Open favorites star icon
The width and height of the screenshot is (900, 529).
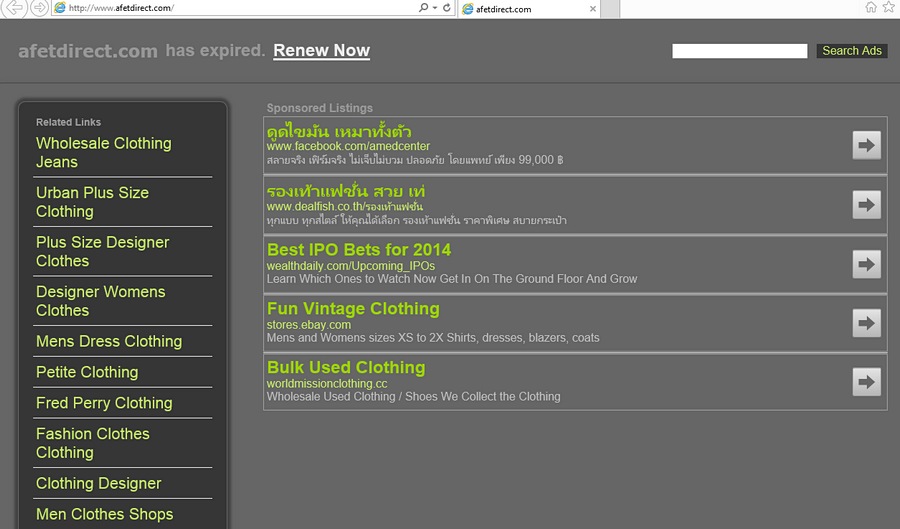(889, 7)
